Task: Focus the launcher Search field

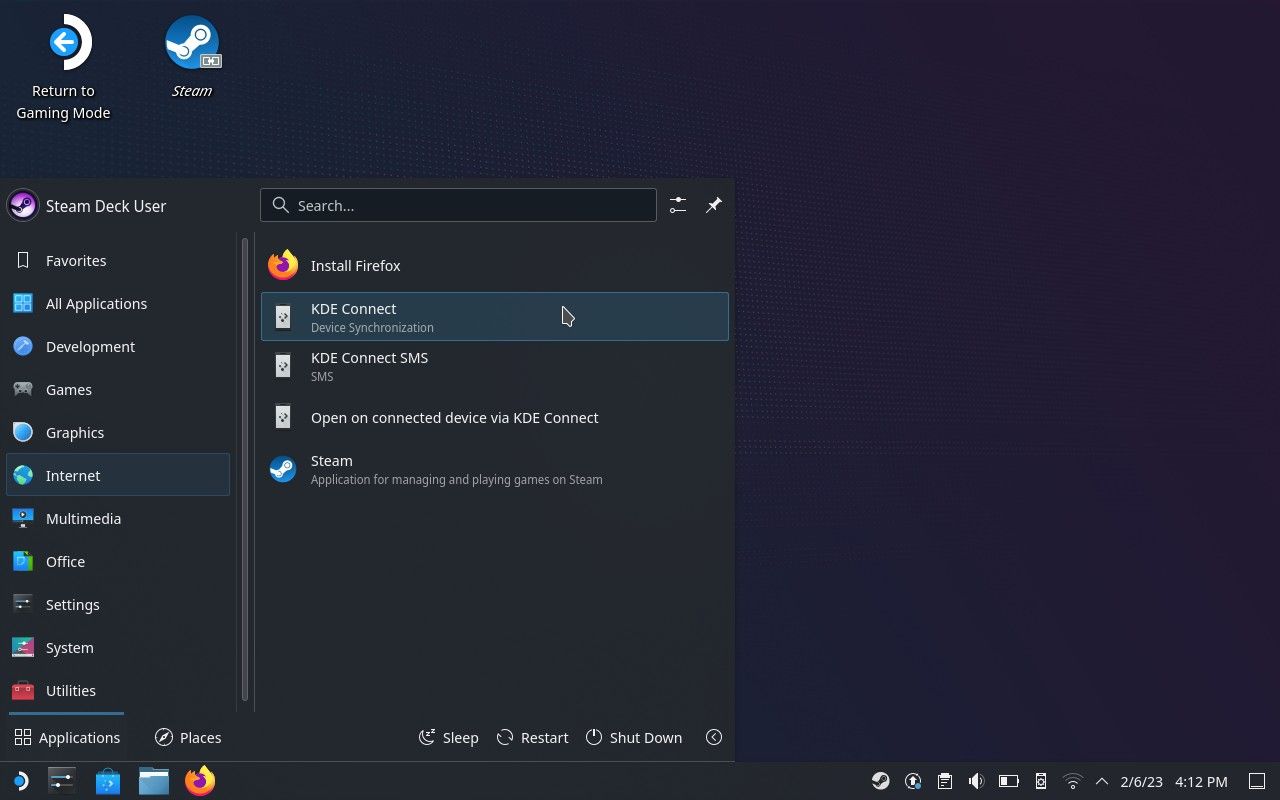Action: [458, 205]
